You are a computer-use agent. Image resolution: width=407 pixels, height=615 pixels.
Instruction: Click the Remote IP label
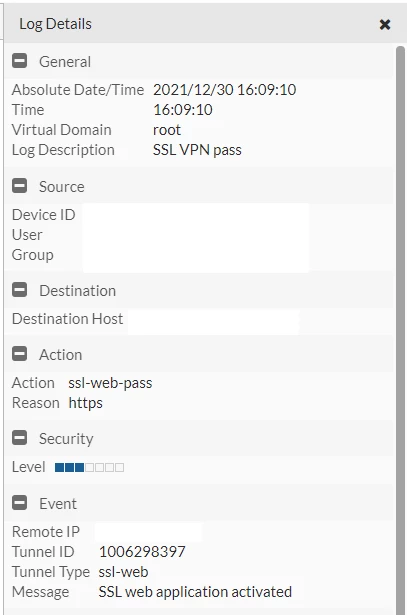point(46,532)
